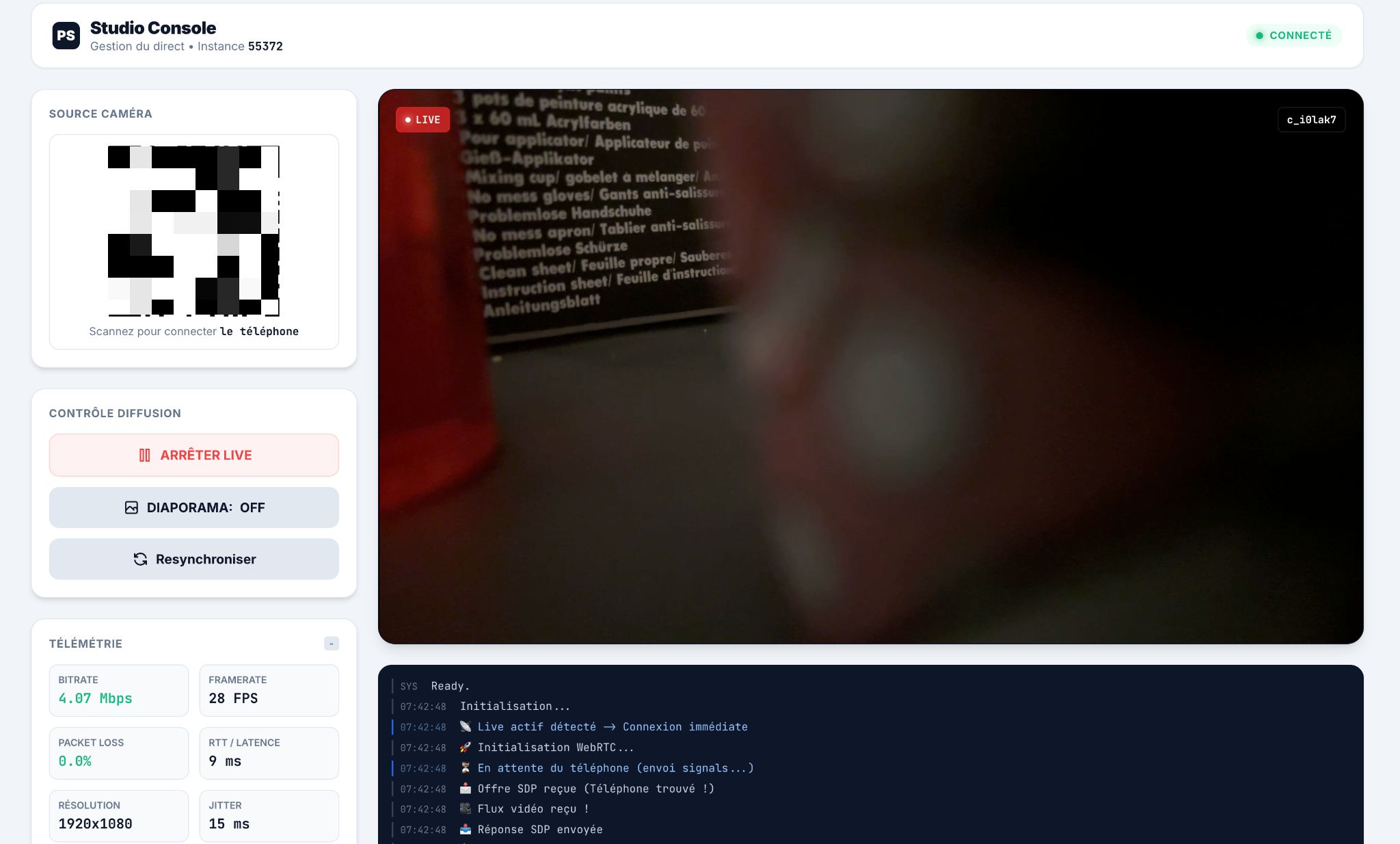Viewport: 1400px width, 844px height.
Task: Toggle Diaporama OFF button
Action: [x=193, y=507]
